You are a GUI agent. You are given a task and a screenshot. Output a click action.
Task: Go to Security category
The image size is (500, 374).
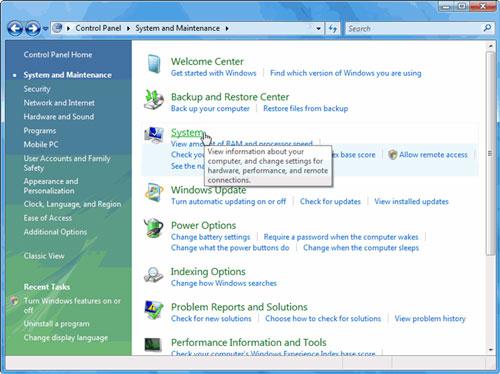[37, 89]
